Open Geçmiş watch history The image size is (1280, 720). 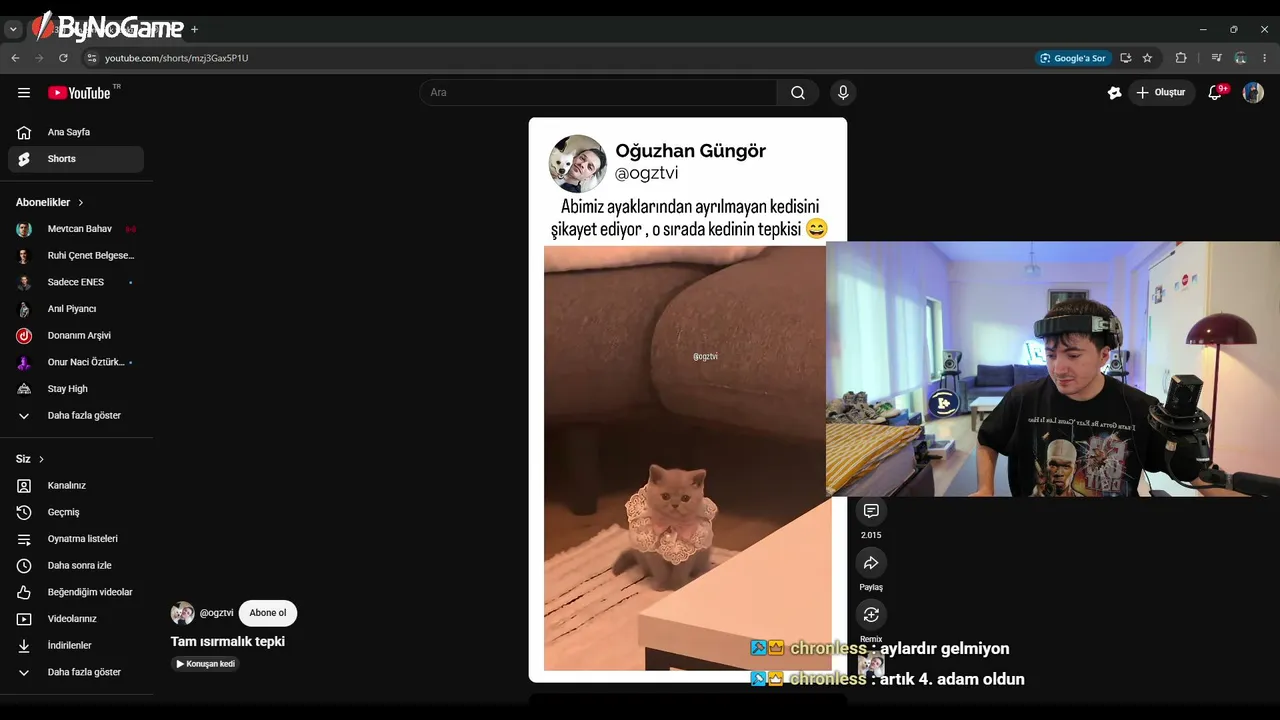tap(76, 512)
